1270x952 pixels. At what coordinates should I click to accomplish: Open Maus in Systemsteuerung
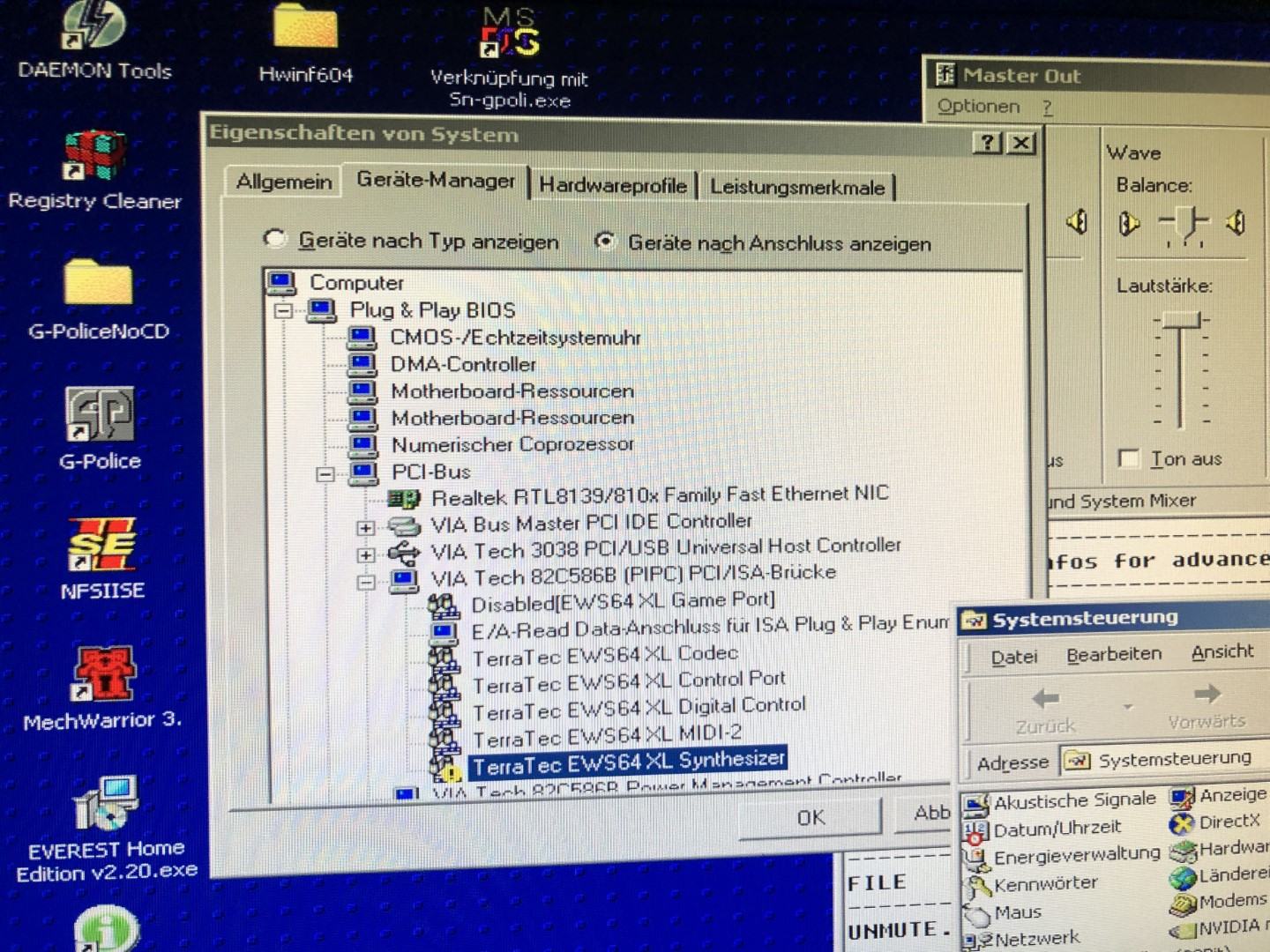pyautogui.click(x=1003, y=912)
